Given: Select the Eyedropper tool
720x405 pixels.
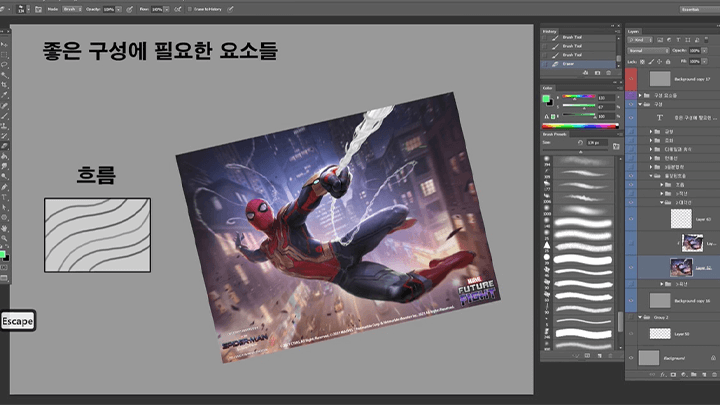Looking at the screenshot, I should 4,95.
